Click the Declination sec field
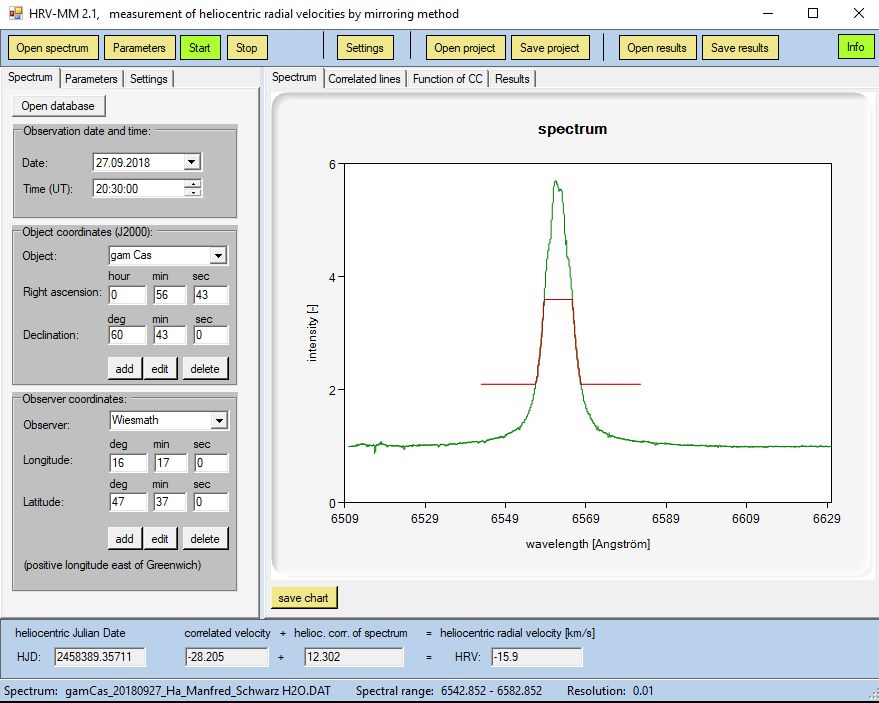This screenshot has height=703, width=879. point(211,335)
